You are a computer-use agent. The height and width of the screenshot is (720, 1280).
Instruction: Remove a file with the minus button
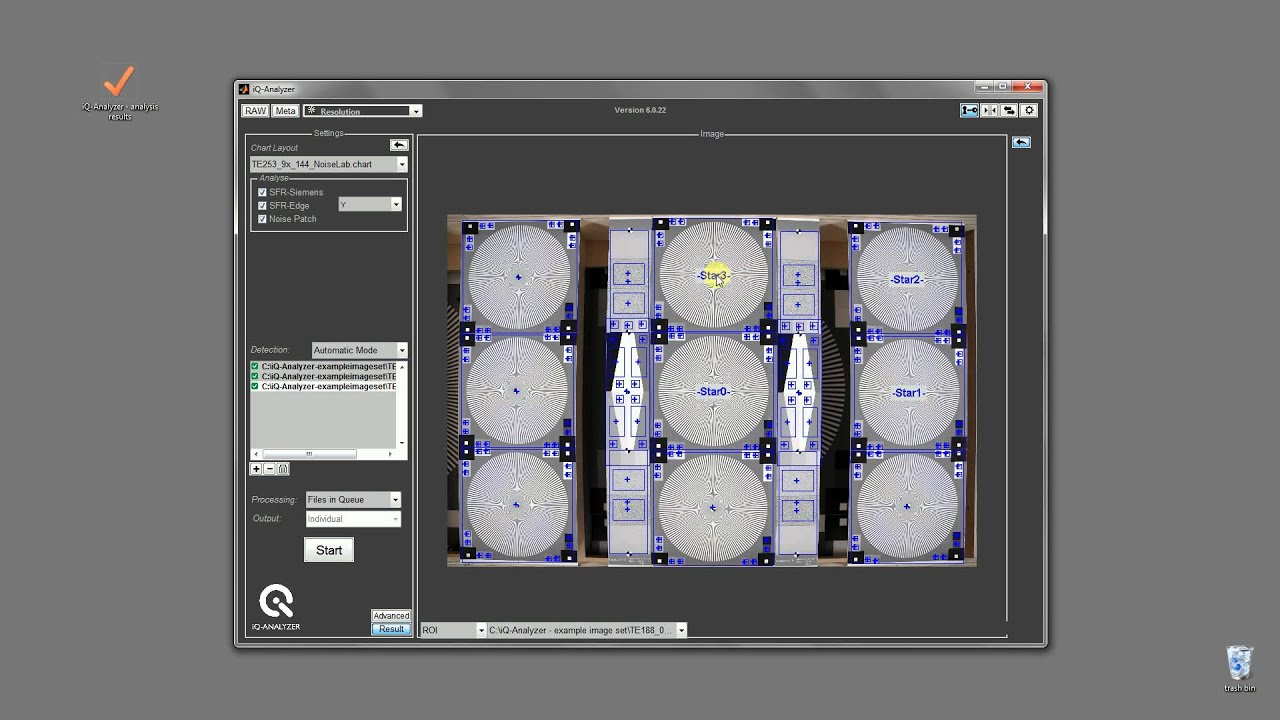tap(269, 469)
